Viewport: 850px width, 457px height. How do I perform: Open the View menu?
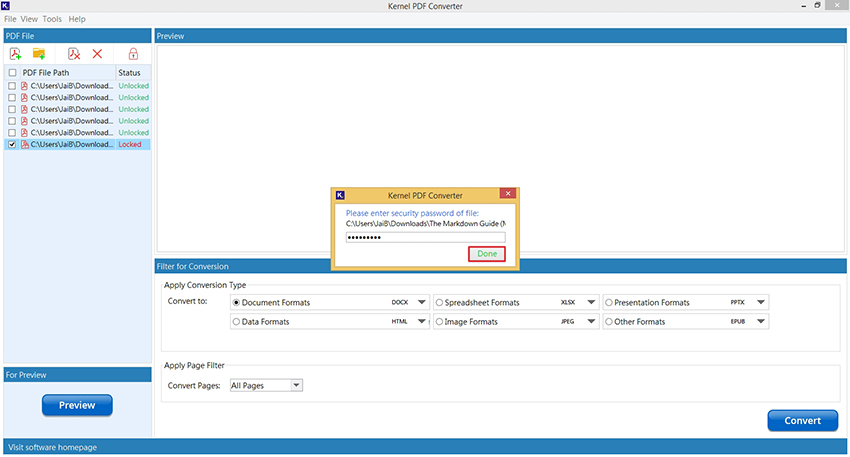click(x=29, y=19)
